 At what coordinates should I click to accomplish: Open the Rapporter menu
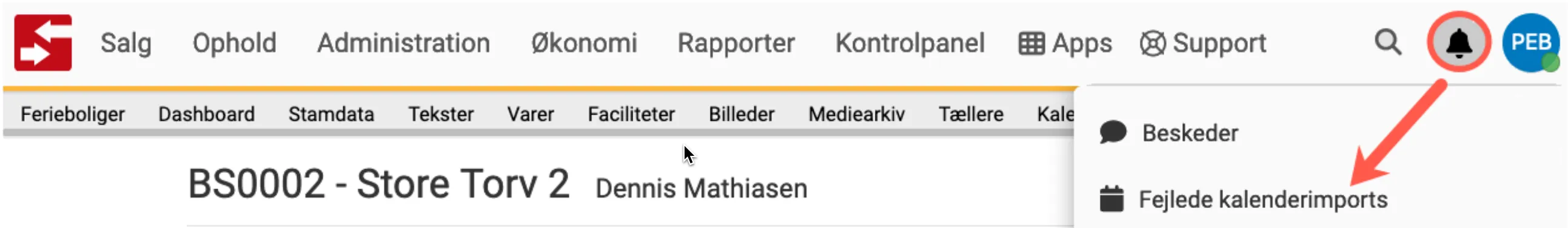click(x=736, y=43)
